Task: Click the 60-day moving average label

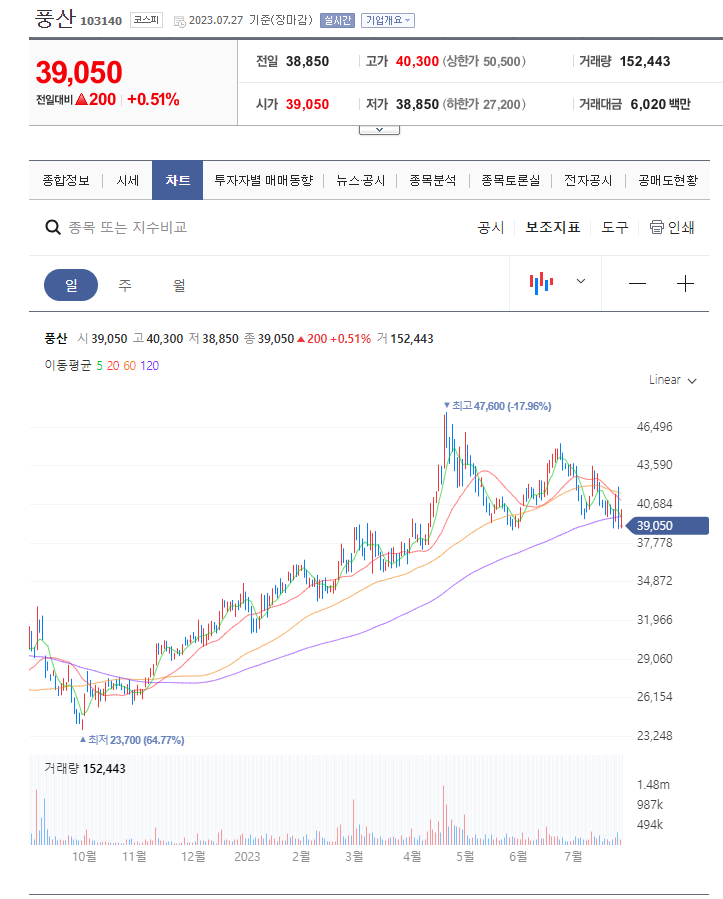Action: [130, 366]
